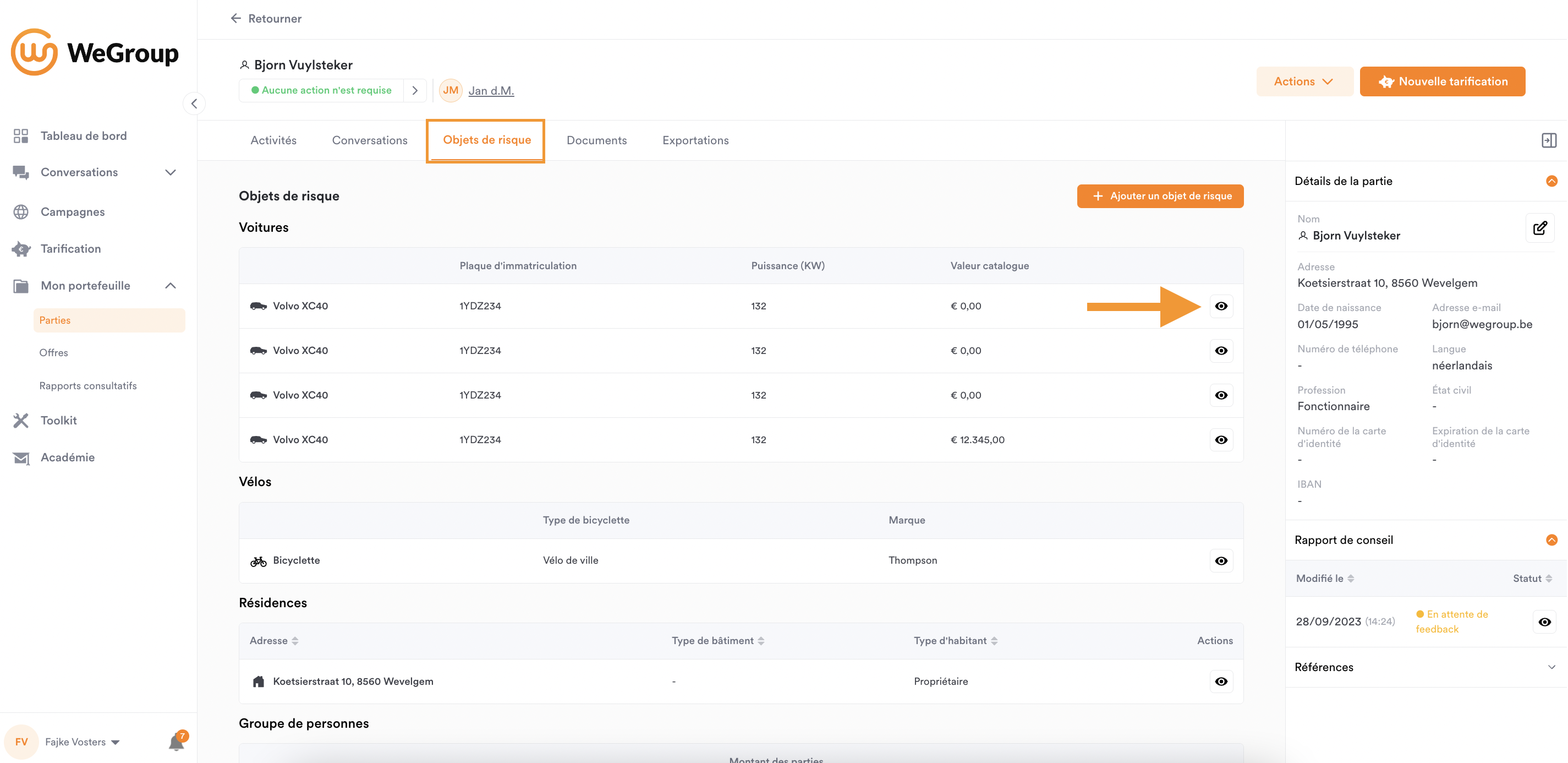The height and width of the screenshot is (763, 1568).
Task: Click Propriétaire cell in Résidences
Action: (940, 682)
